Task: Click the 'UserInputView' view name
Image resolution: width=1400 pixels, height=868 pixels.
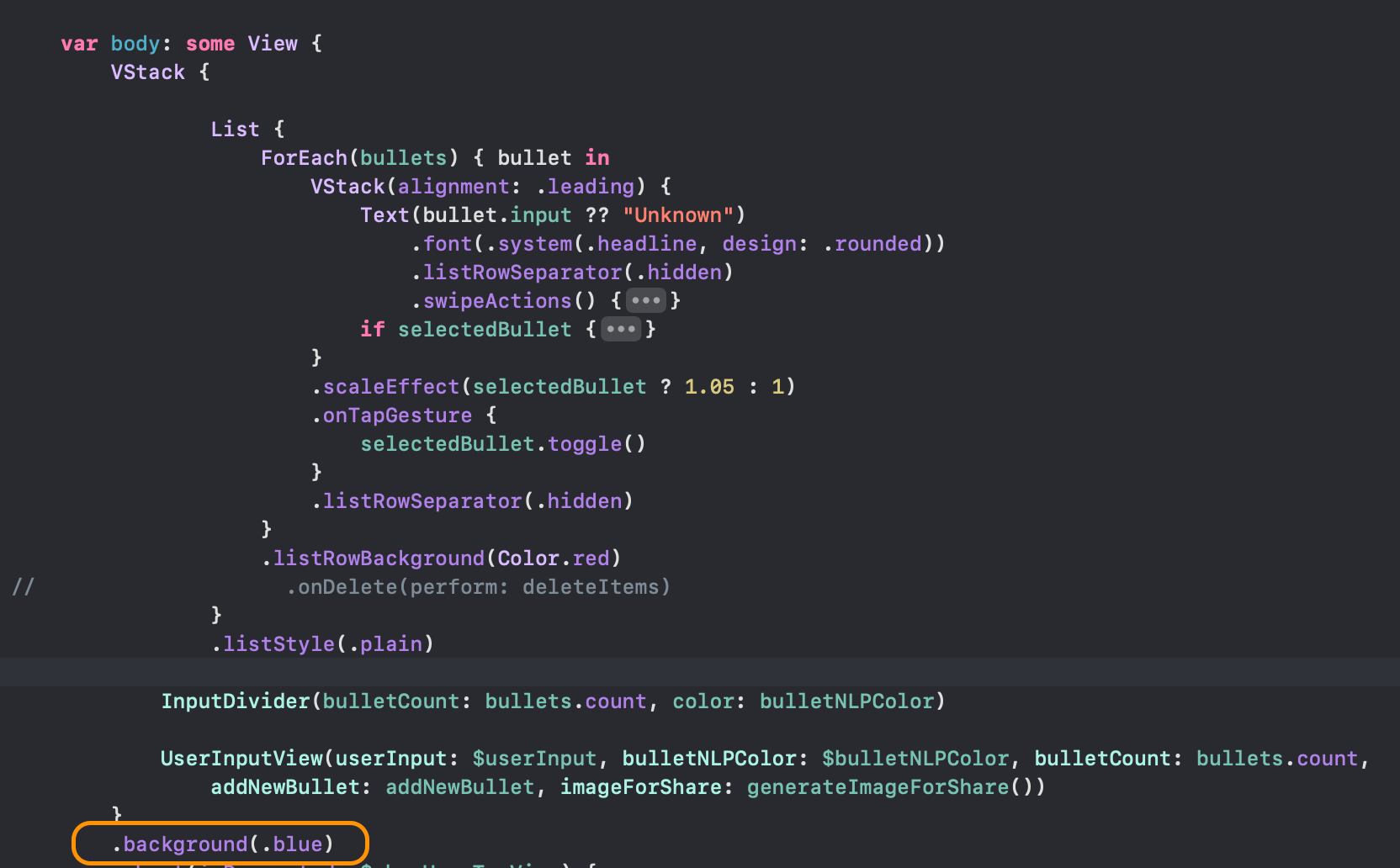Action: [x=241, y=759]
